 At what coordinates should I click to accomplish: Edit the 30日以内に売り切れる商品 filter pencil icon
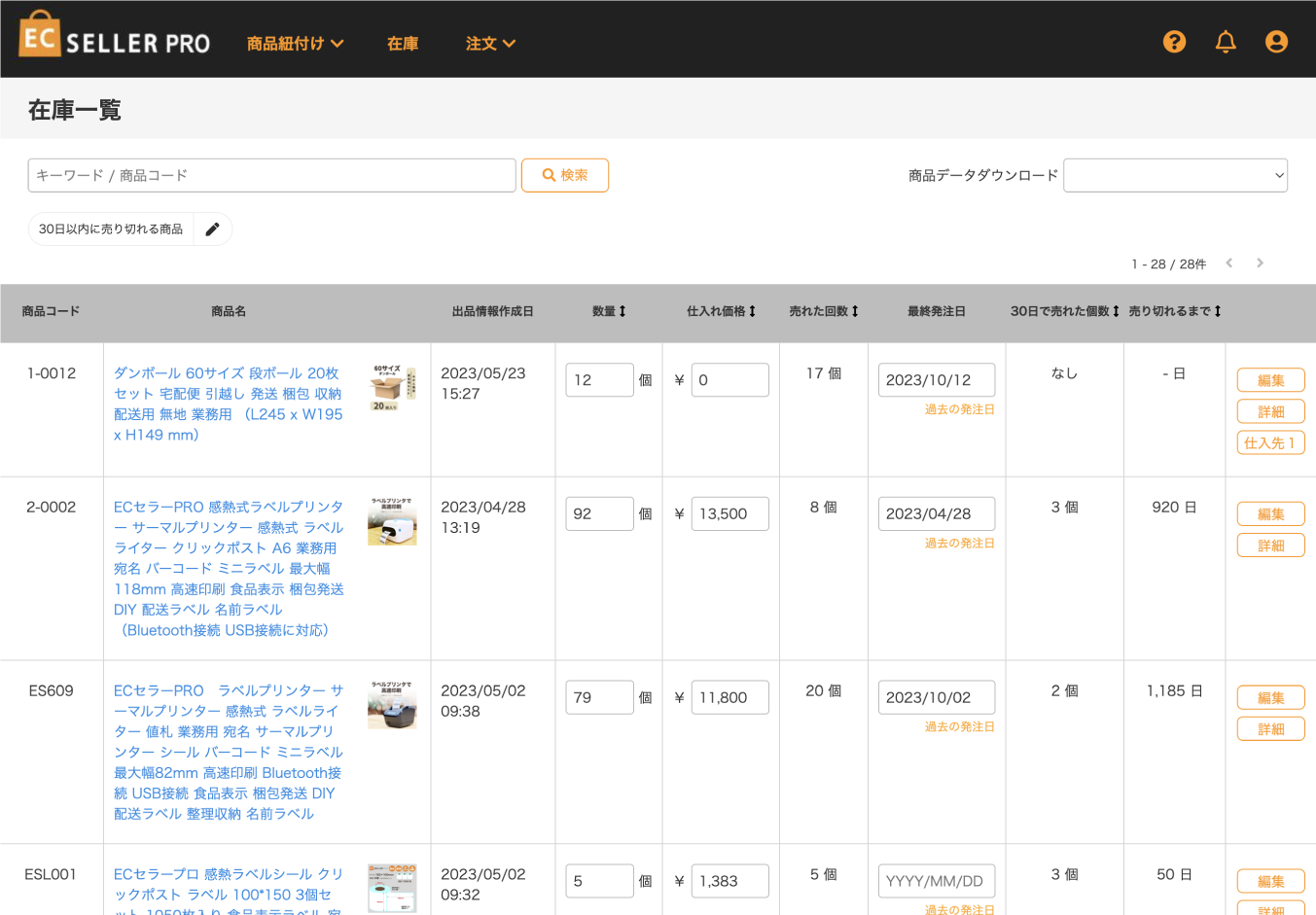coord(212,229)
